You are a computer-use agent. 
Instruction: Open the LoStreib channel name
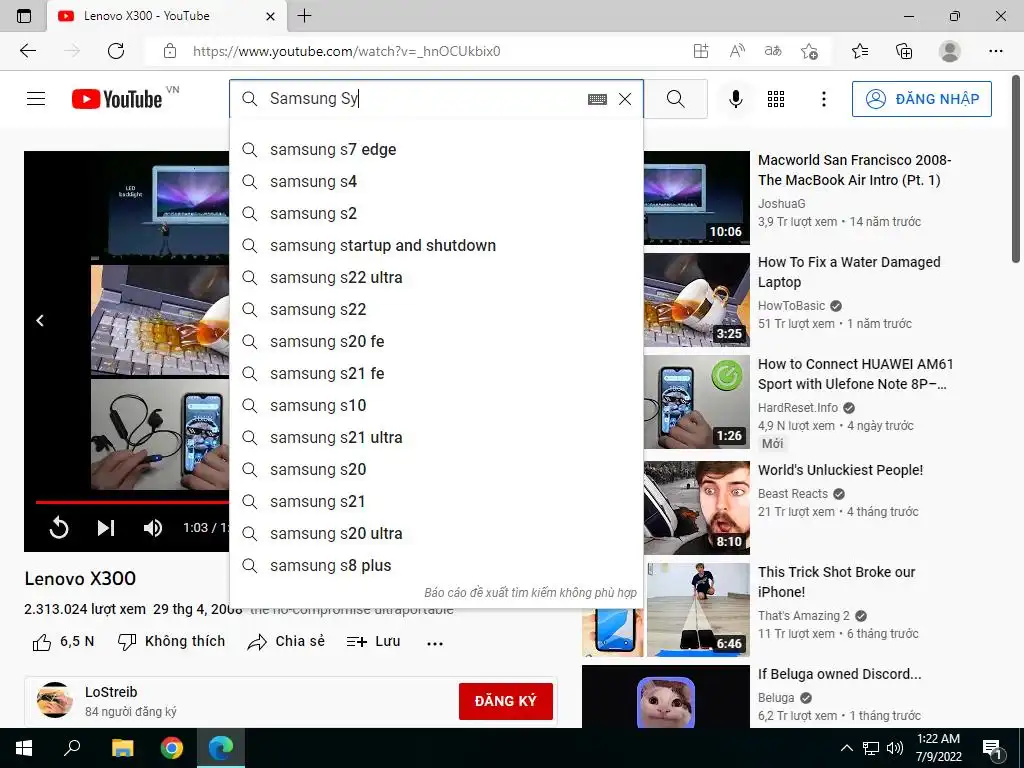pos(111,692)
